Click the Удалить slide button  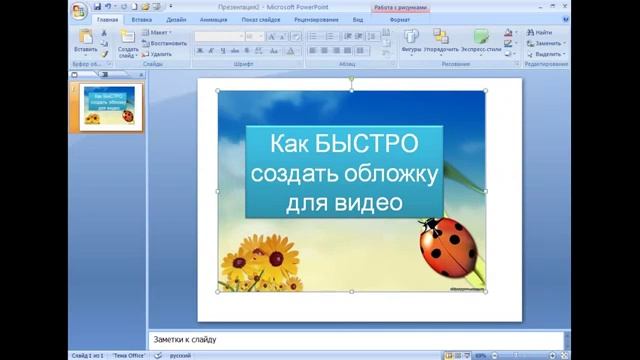coord(157,54)
